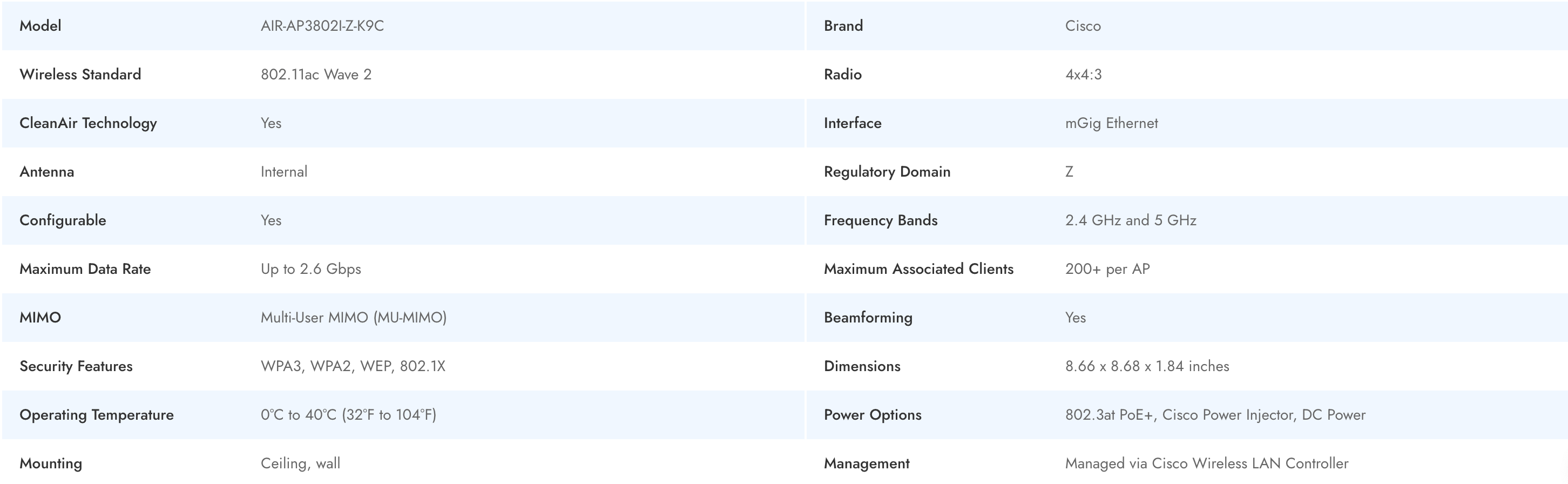Screen dimensions: 1568x484
Task: Select the Up to 2.6 Gbps value
Action: tap(310, 269)
